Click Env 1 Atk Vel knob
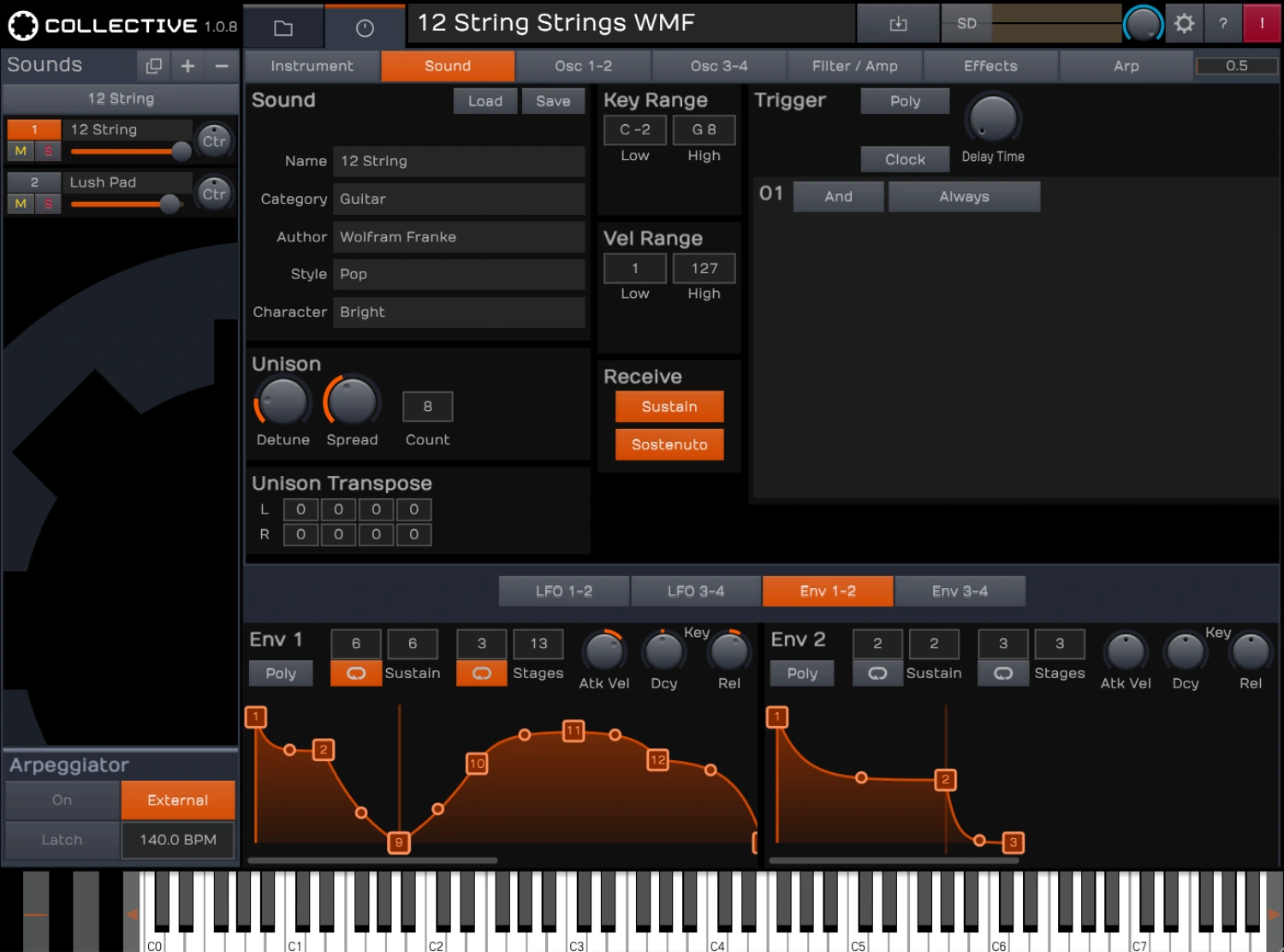The width and height of the screenshot is (1284, 952). (x=604, y=652)
